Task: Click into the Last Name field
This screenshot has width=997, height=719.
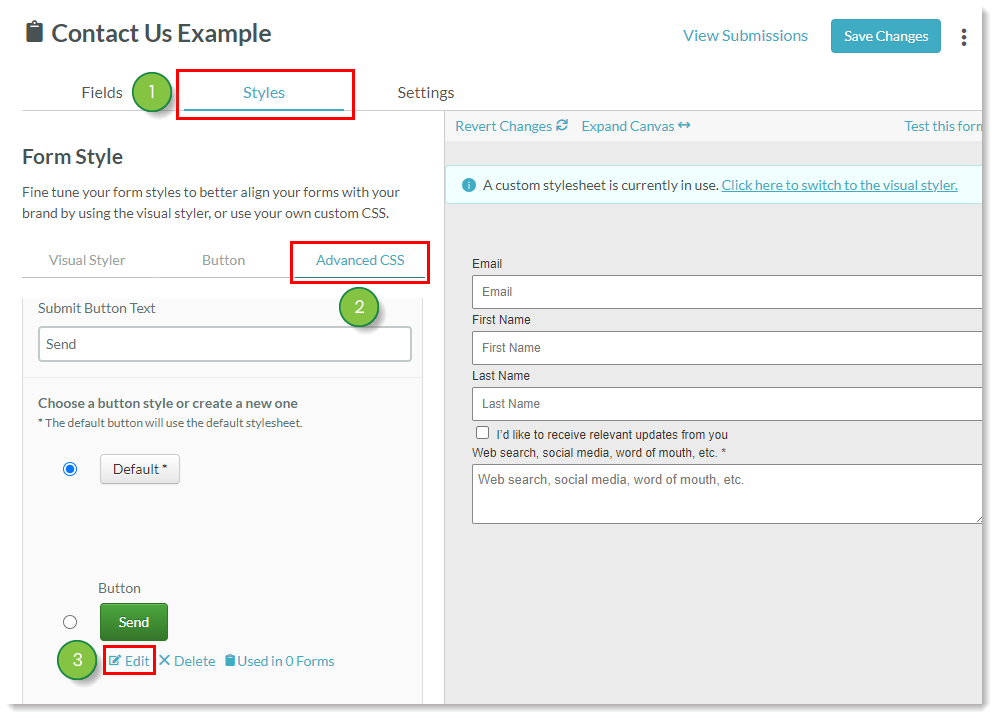Action: [727, 404]
